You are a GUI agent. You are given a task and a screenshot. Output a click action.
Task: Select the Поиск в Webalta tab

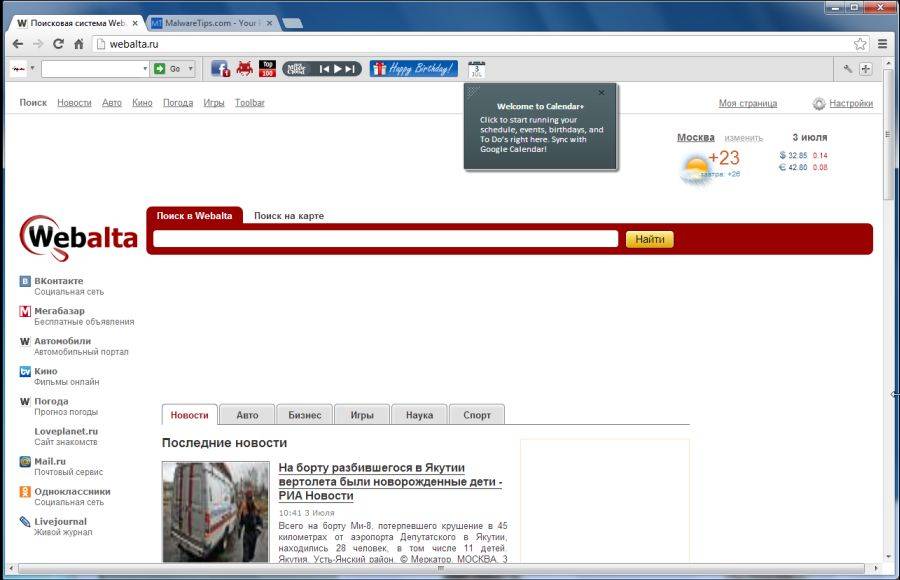click(x=194, y=215)
